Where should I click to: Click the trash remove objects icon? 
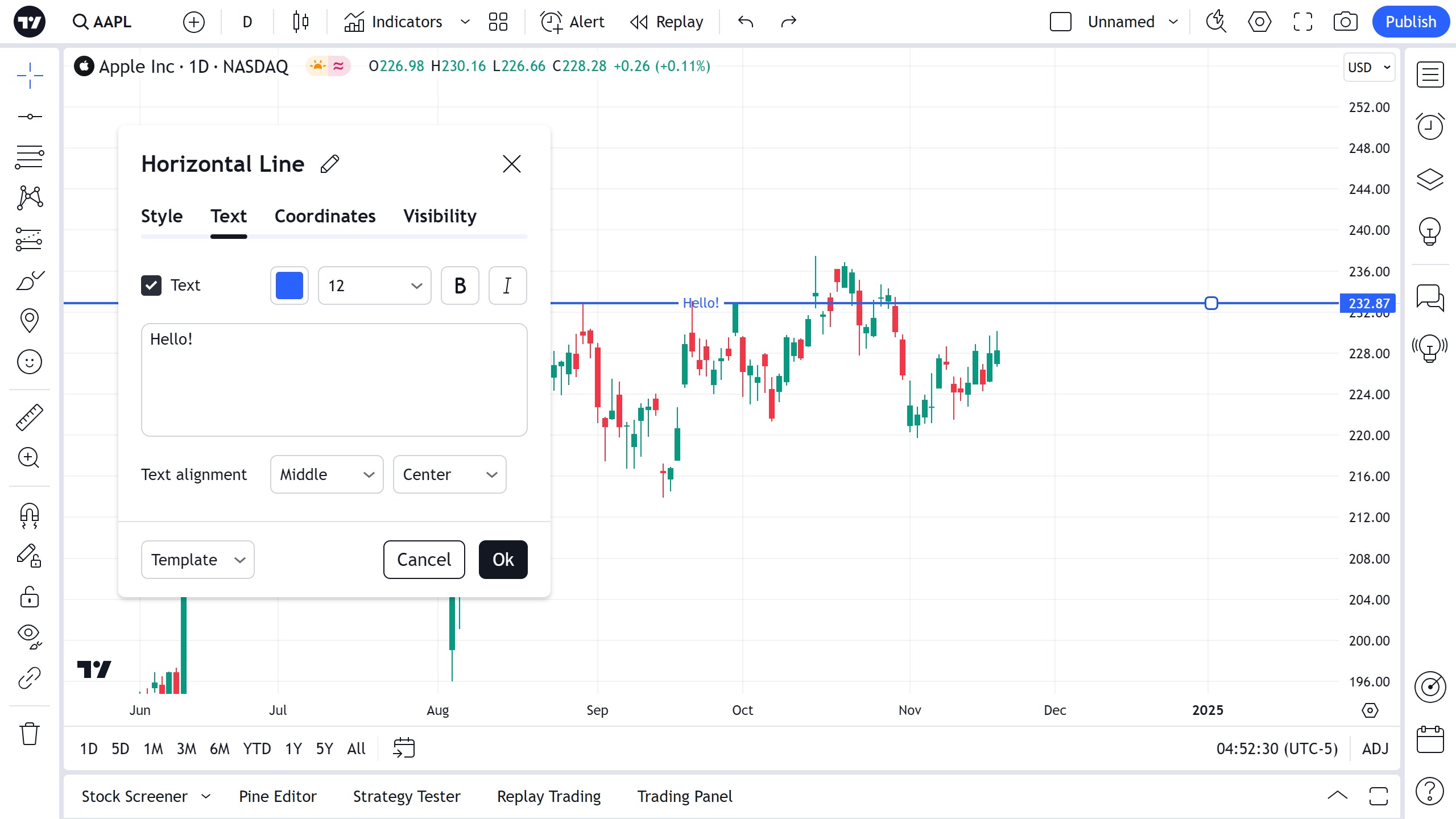pyautogui.click(x=29, y=734)
